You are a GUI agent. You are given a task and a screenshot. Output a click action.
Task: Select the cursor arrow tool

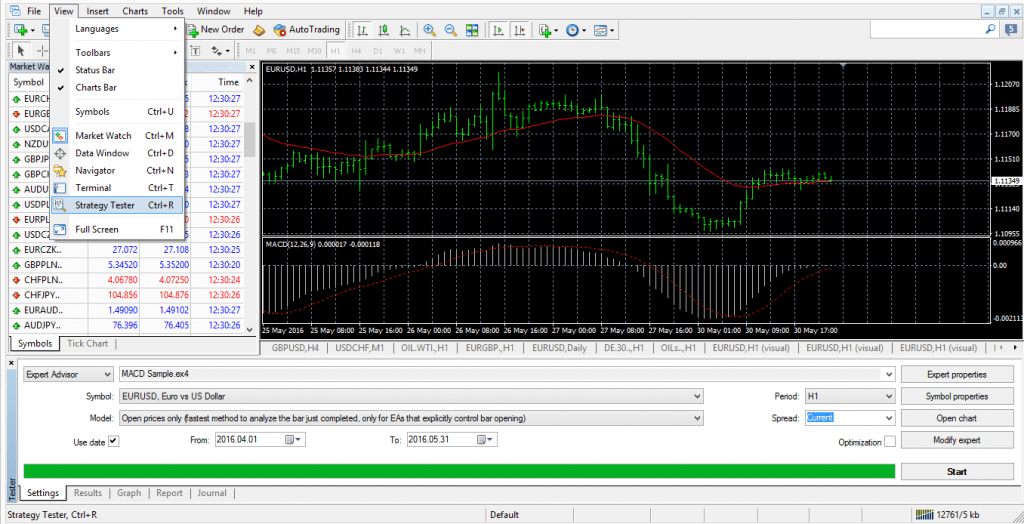click(20, 50)
